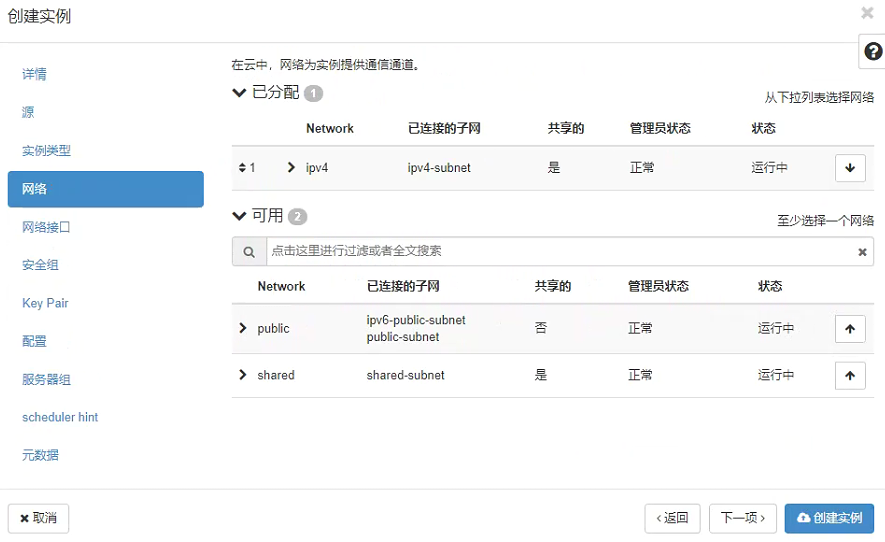Click the search magnifier icon
The image size is (885, 542).
pyautogui.click(x=249, y=252)
